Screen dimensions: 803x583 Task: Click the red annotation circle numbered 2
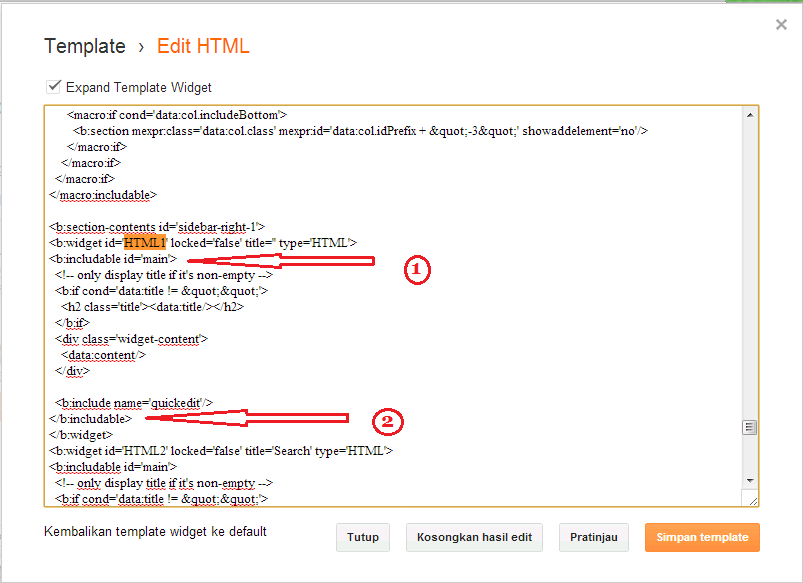[x=388, y=422]
